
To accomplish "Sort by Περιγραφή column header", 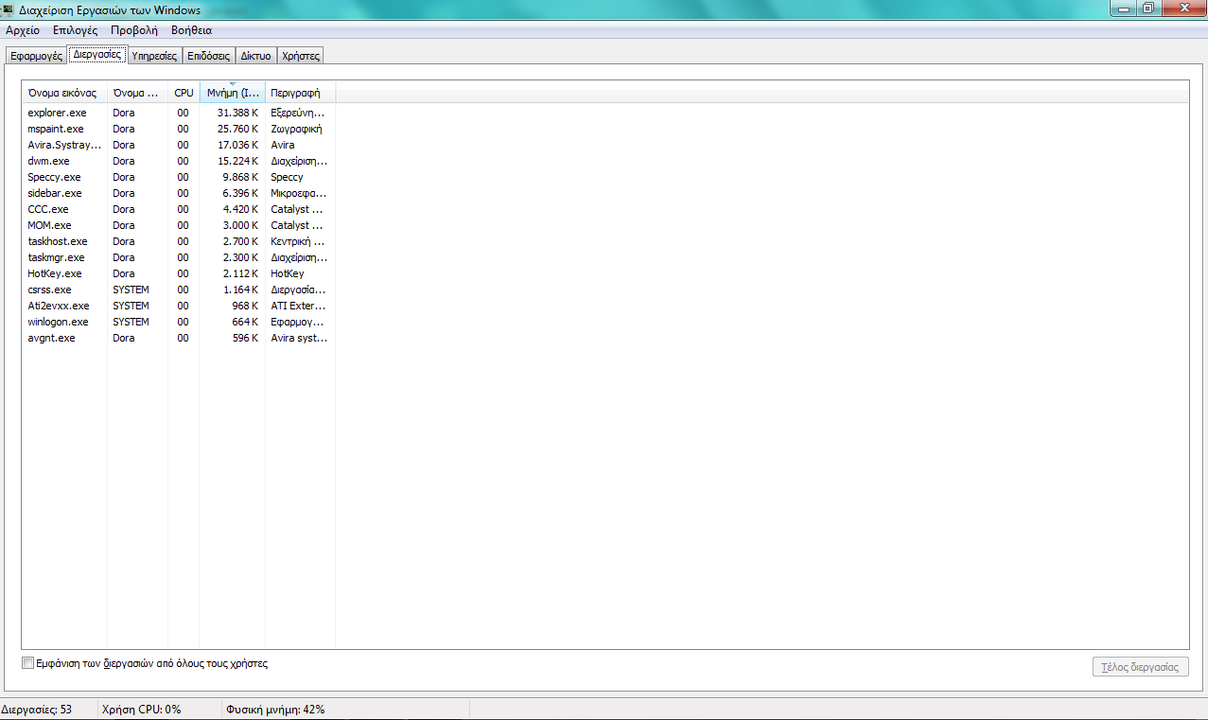I will tap(300, 93).
